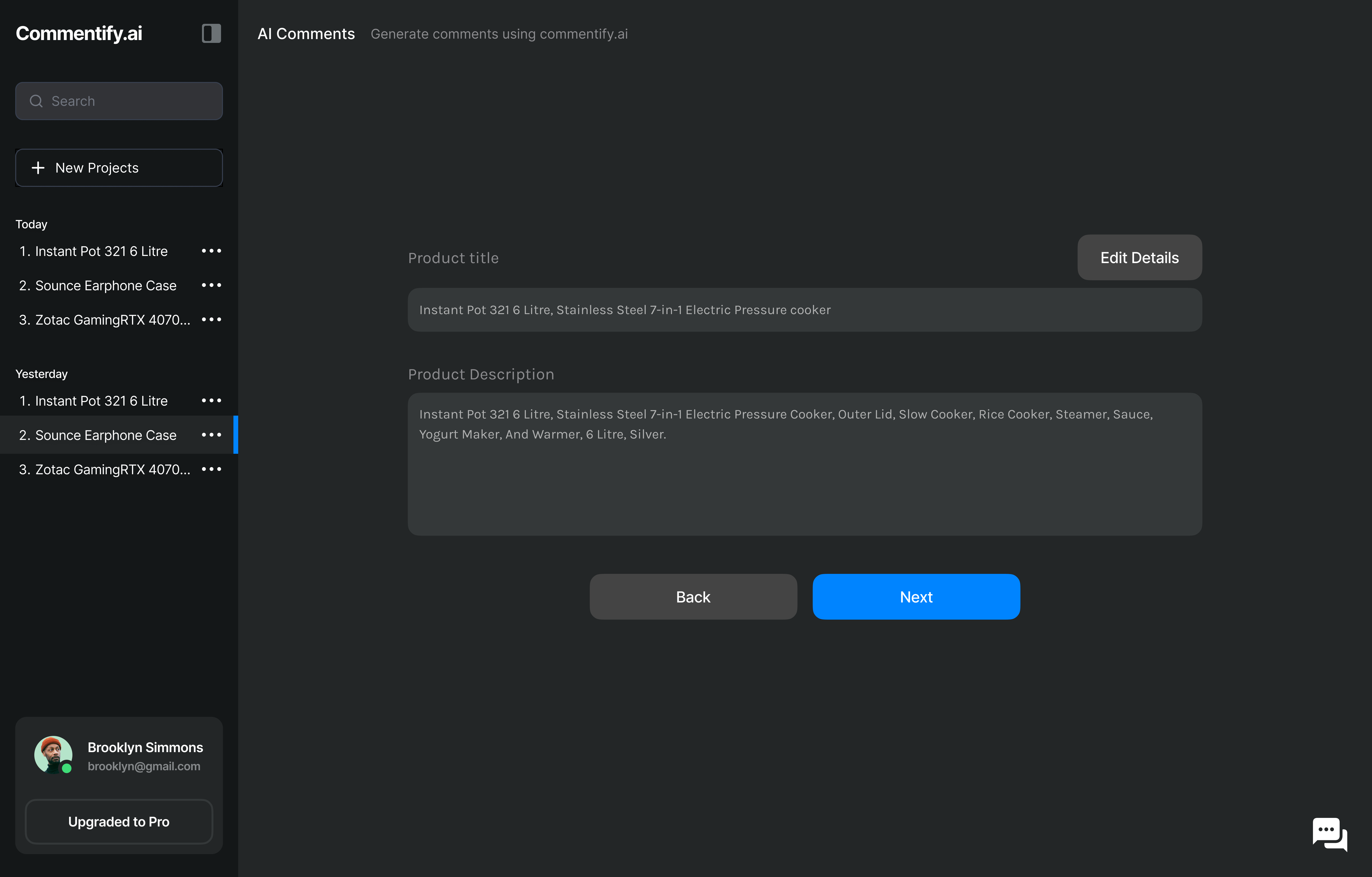The image size is (1372, 877).
Task: Focus the Search projects field
Action: (x=119, y=101)
